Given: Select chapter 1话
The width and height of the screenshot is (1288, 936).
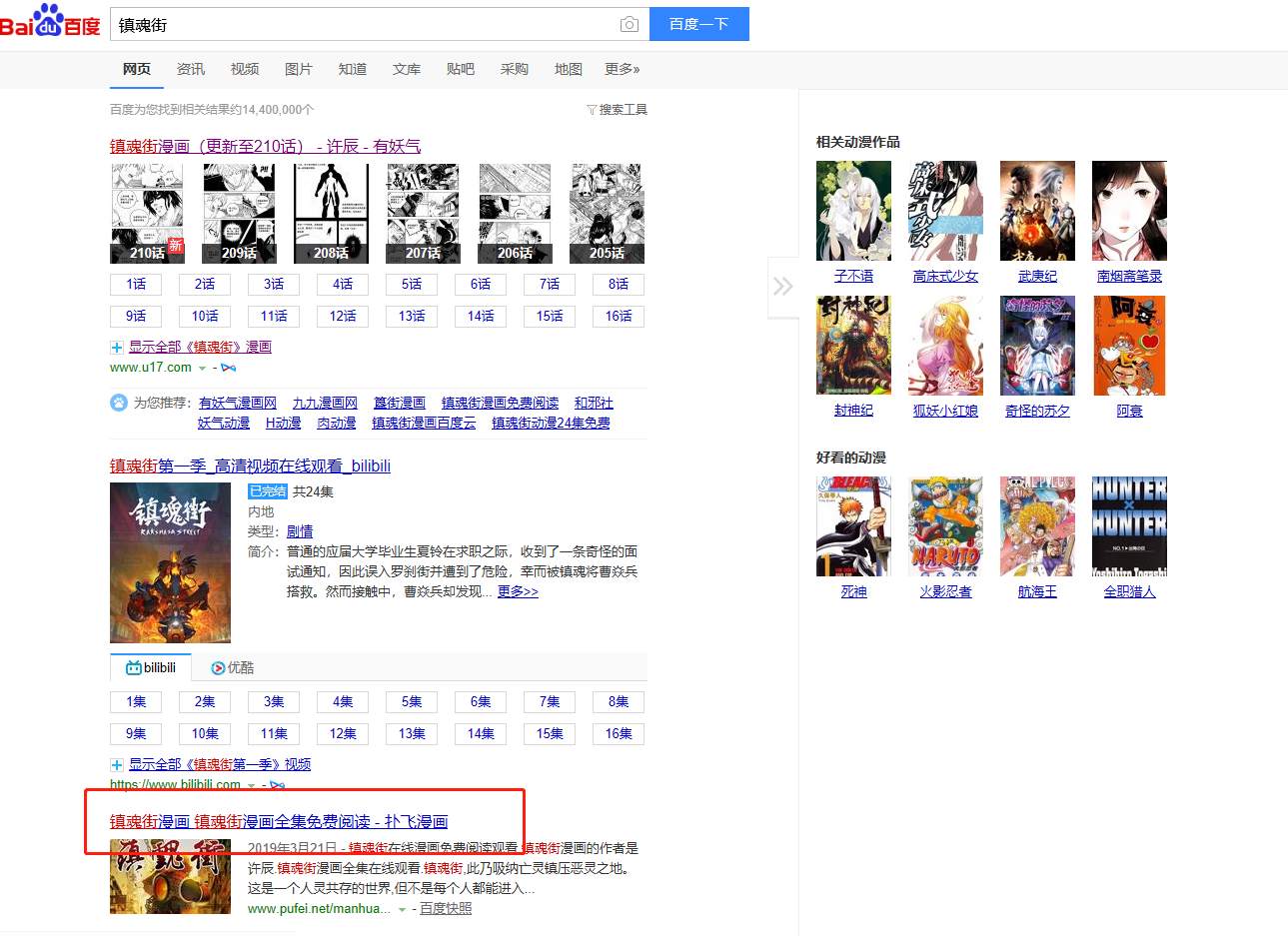Looking at the screenshot, I should click(x=136, y=285).
